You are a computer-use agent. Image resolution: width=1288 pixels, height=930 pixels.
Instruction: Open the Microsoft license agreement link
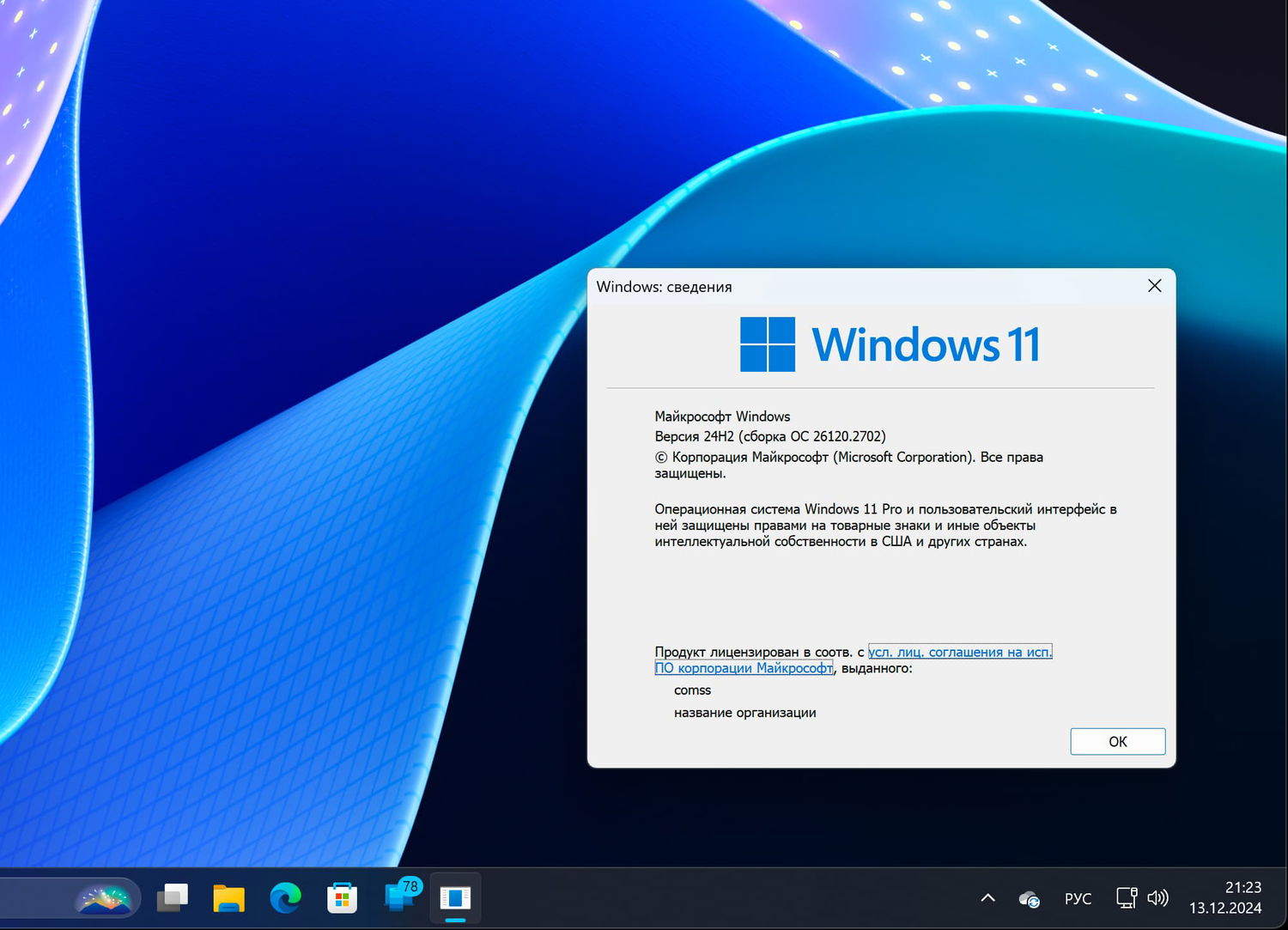[x=959, y=652]
